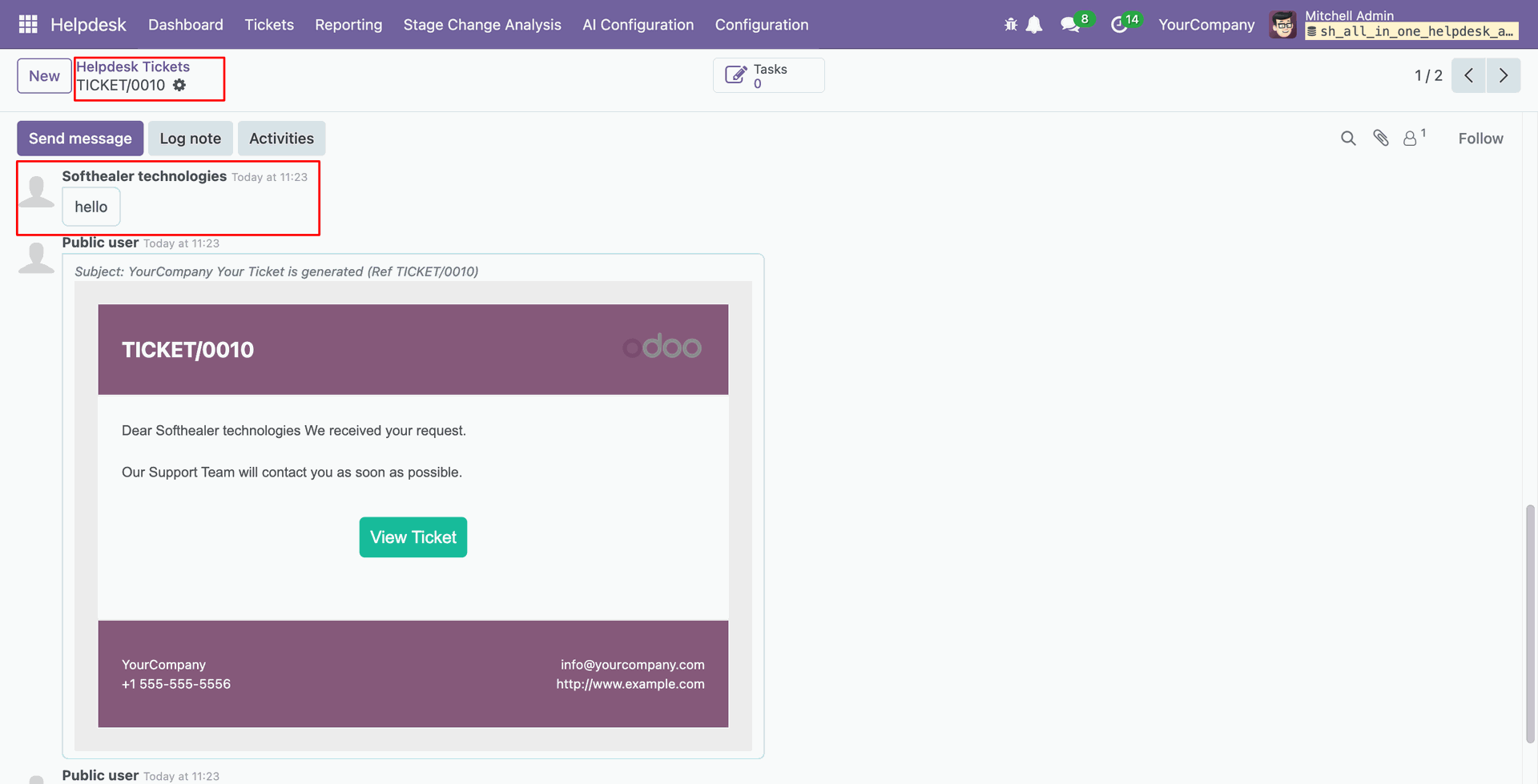Click the Follow button
The height and width of the screenshot is (784, 1538).
pos(1480,139)
